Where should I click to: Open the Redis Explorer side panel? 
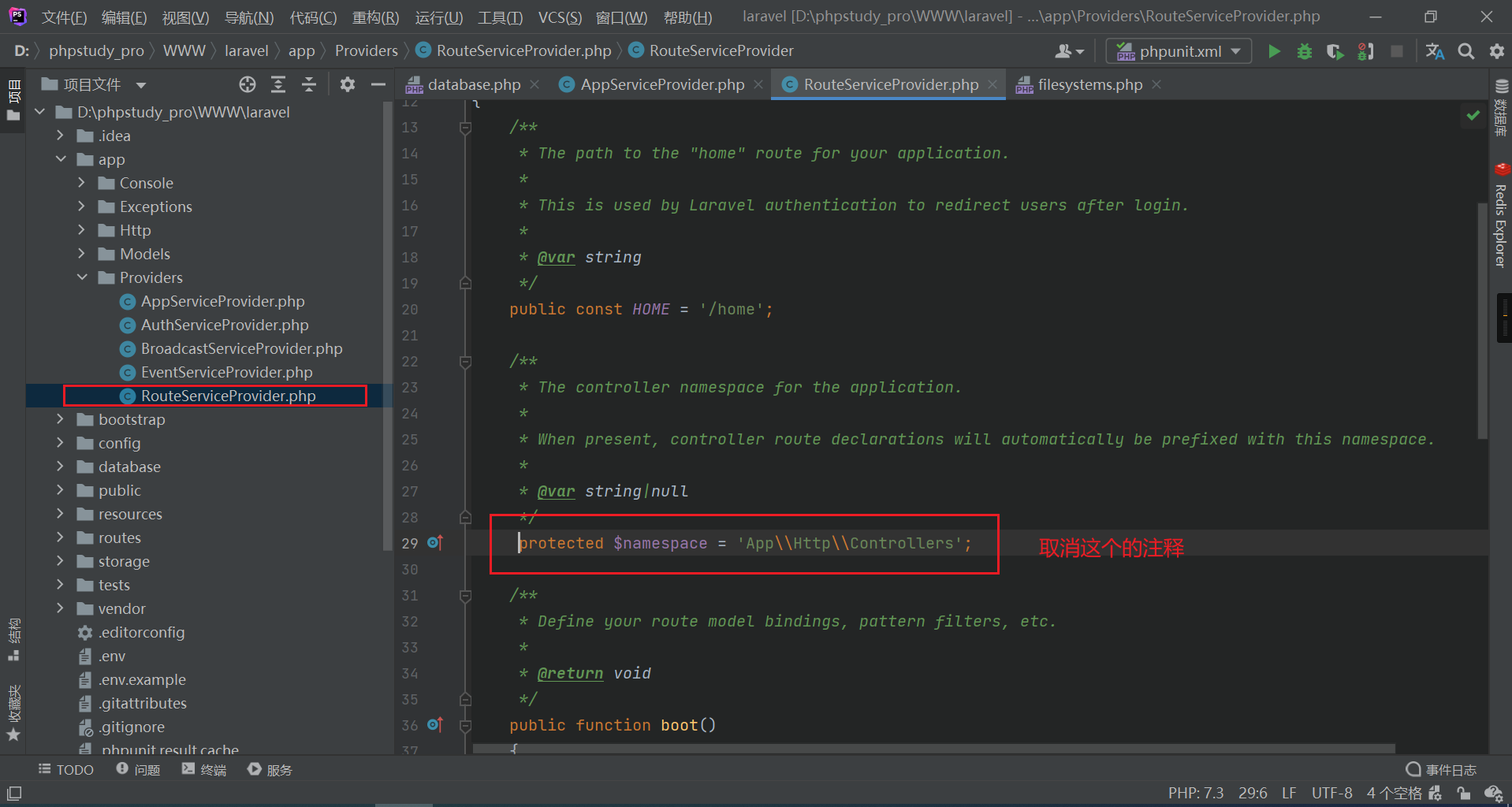tap(1501, 216)
